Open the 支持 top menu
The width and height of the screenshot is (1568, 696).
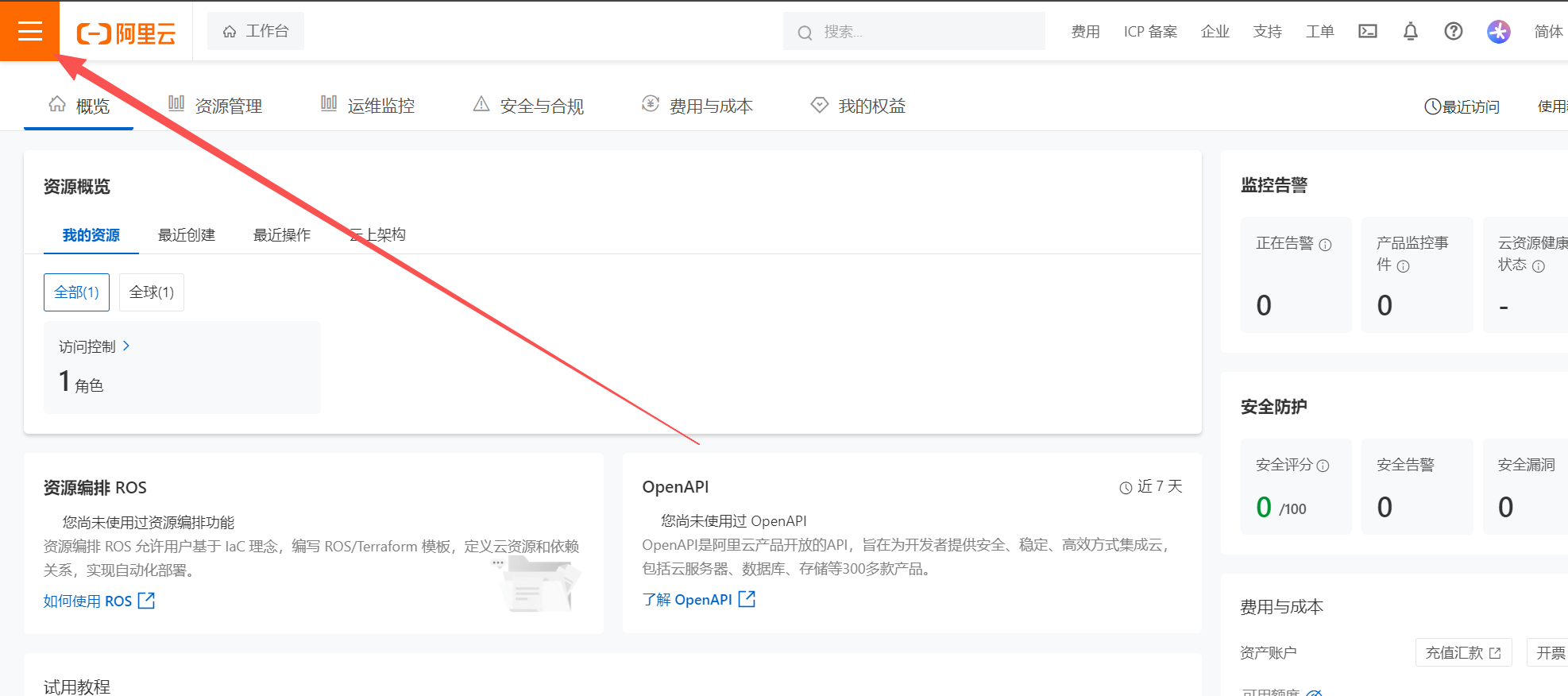[x=1268, y=32]
